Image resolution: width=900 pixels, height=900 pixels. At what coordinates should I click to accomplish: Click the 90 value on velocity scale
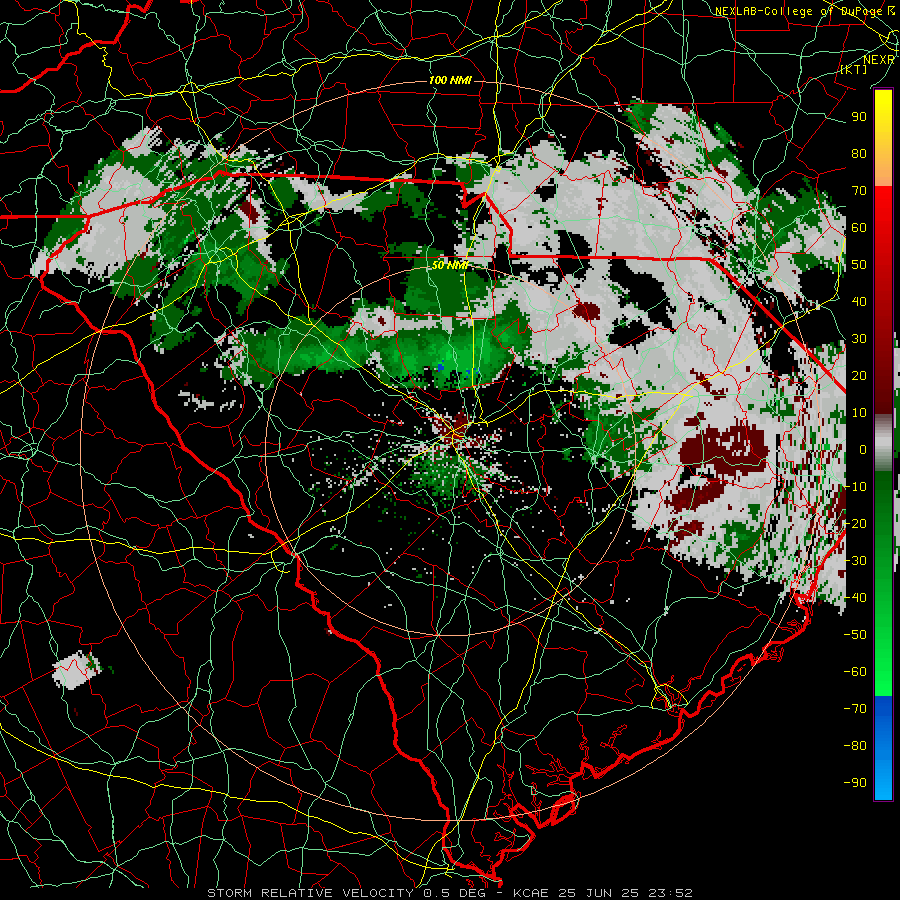pos(859,117)
